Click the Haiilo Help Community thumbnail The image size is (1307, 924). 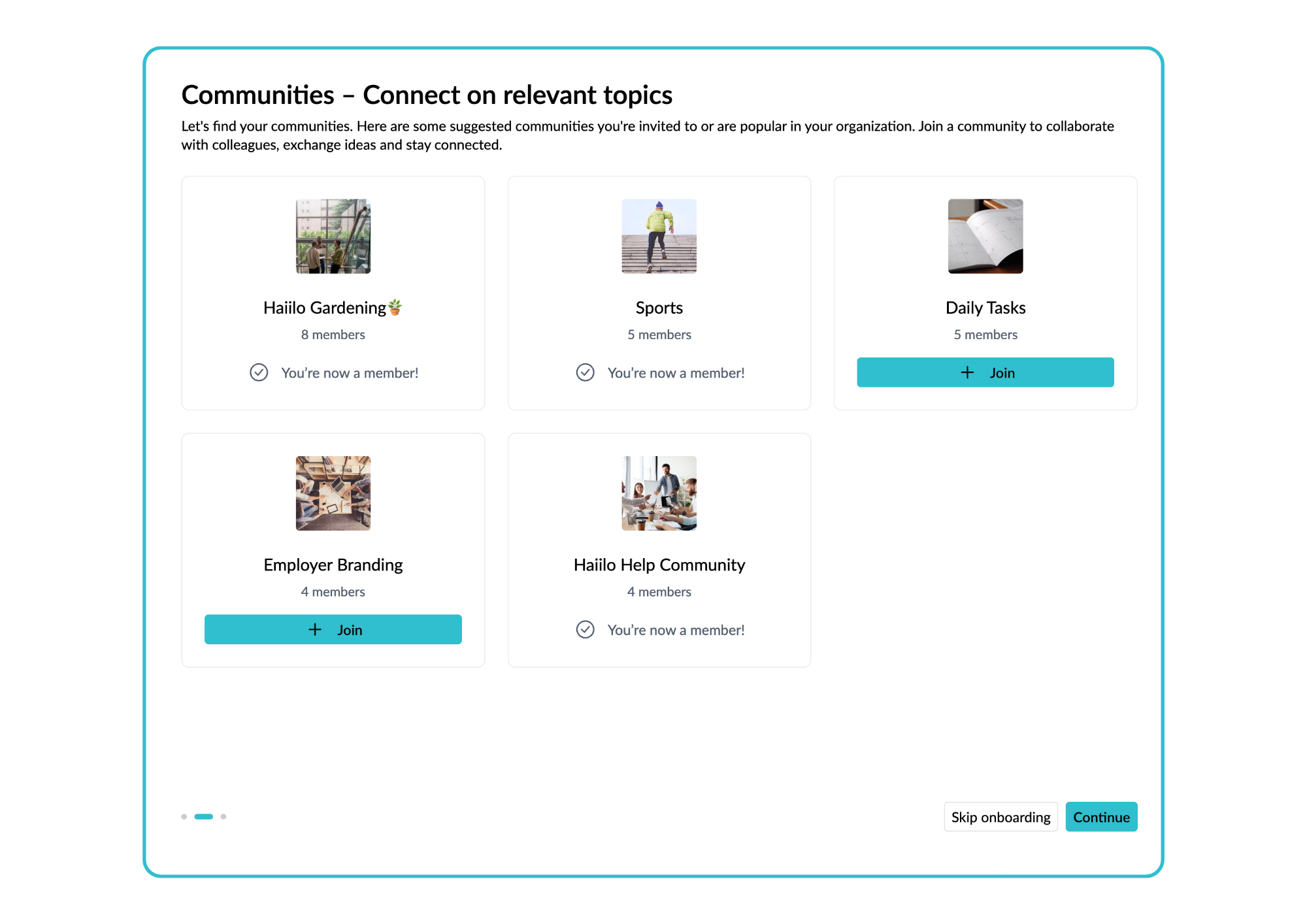pos(659,493)
